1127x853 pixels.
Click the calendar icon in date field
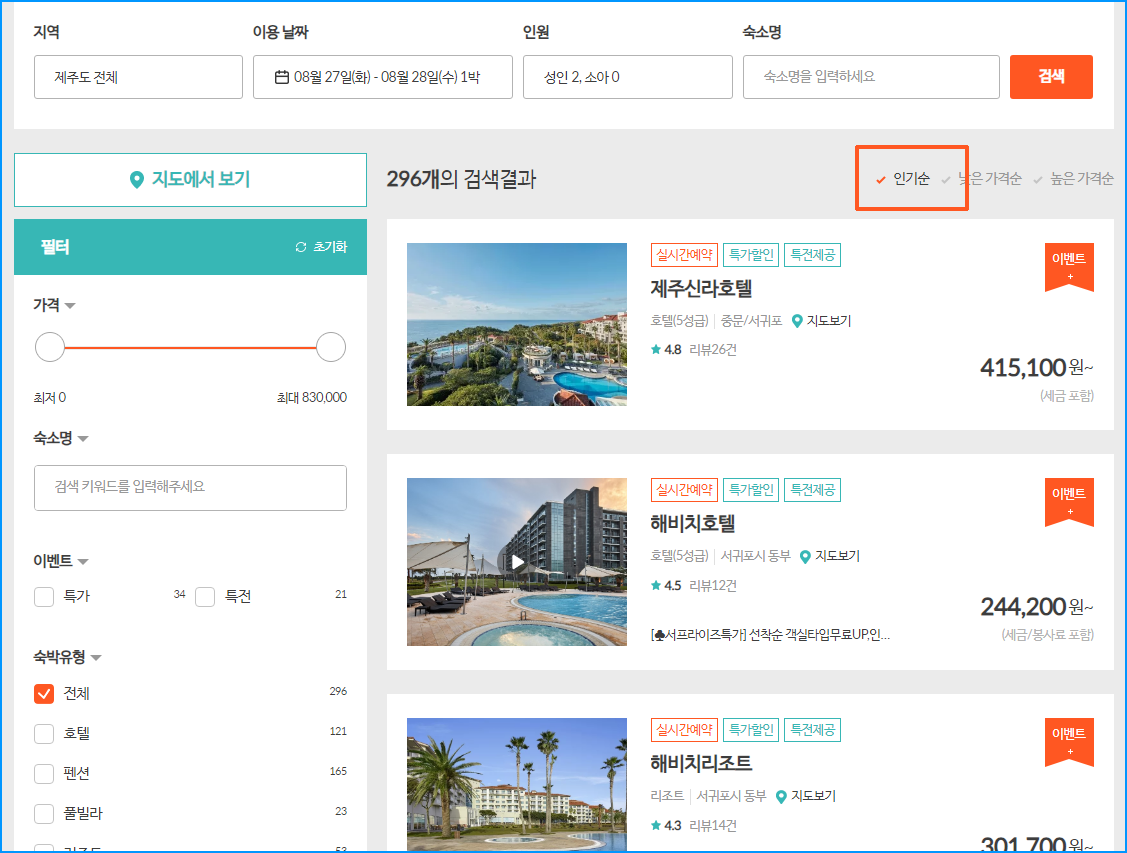pyautogui.click(x=282, y=77)
